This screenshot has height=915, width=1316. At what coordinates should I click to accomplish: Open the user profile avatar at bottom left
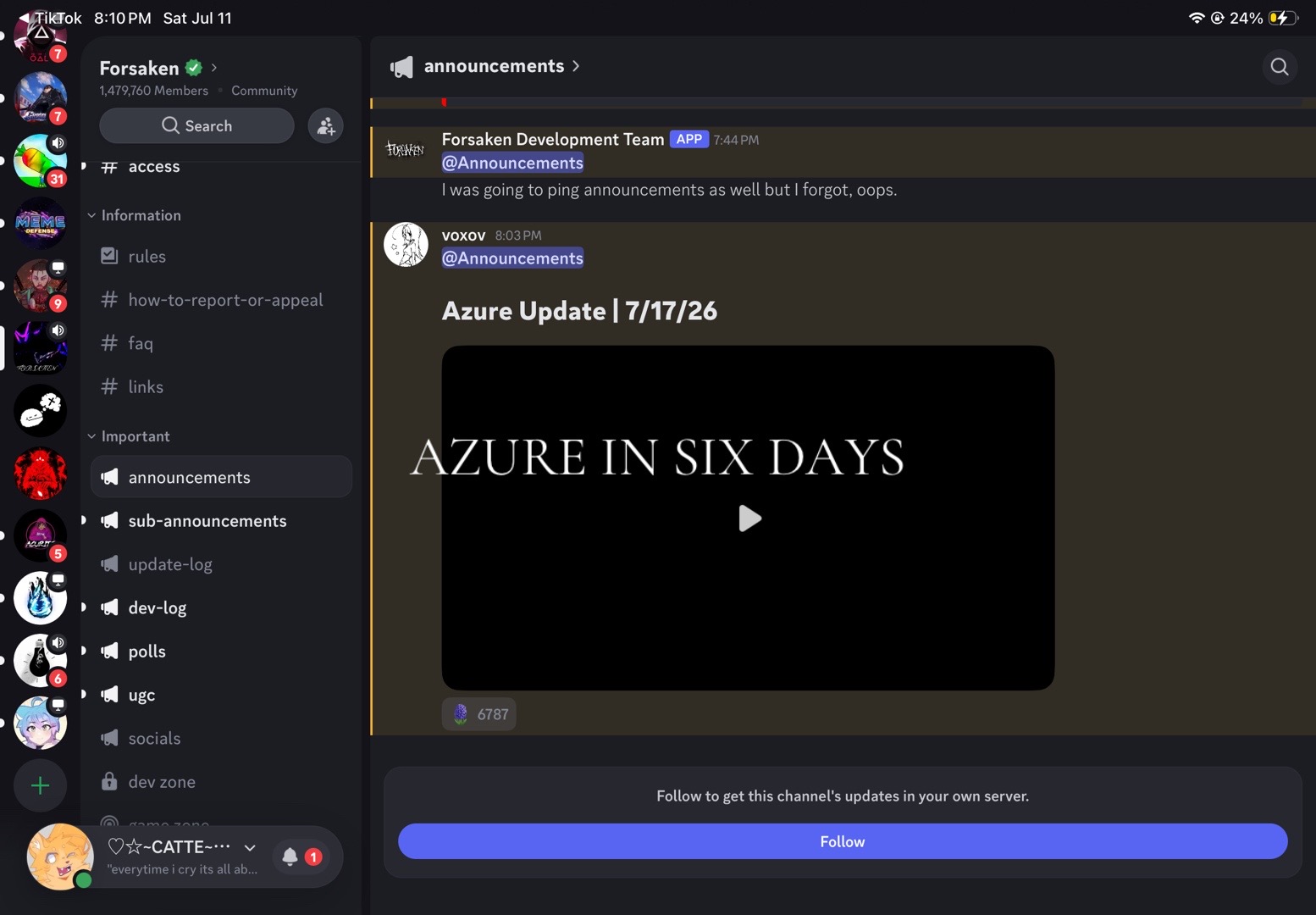tap(59, 857)
